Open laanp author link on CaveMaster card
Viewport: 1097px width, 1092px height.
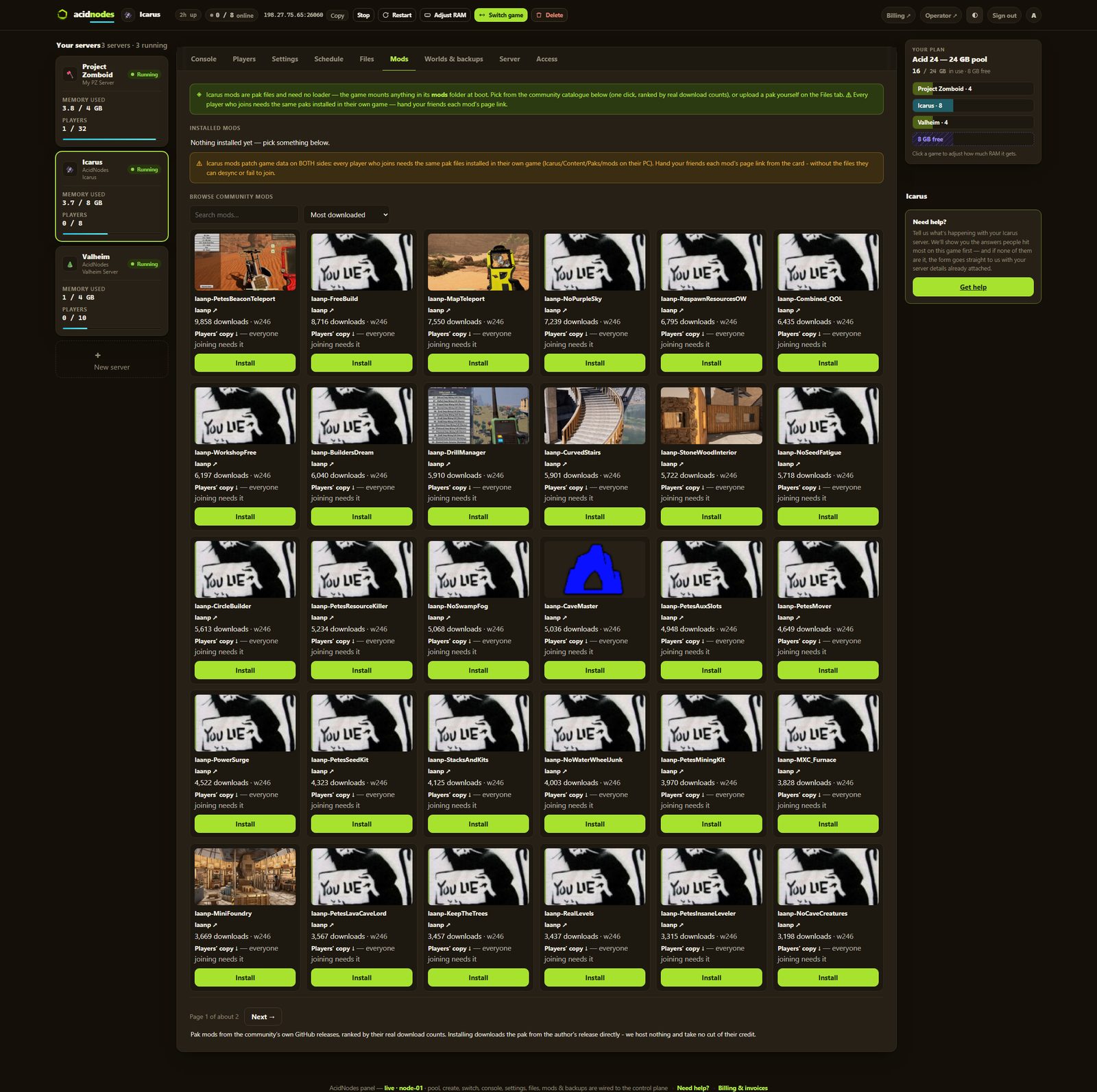pyautogui.click(x=555, y=618)
